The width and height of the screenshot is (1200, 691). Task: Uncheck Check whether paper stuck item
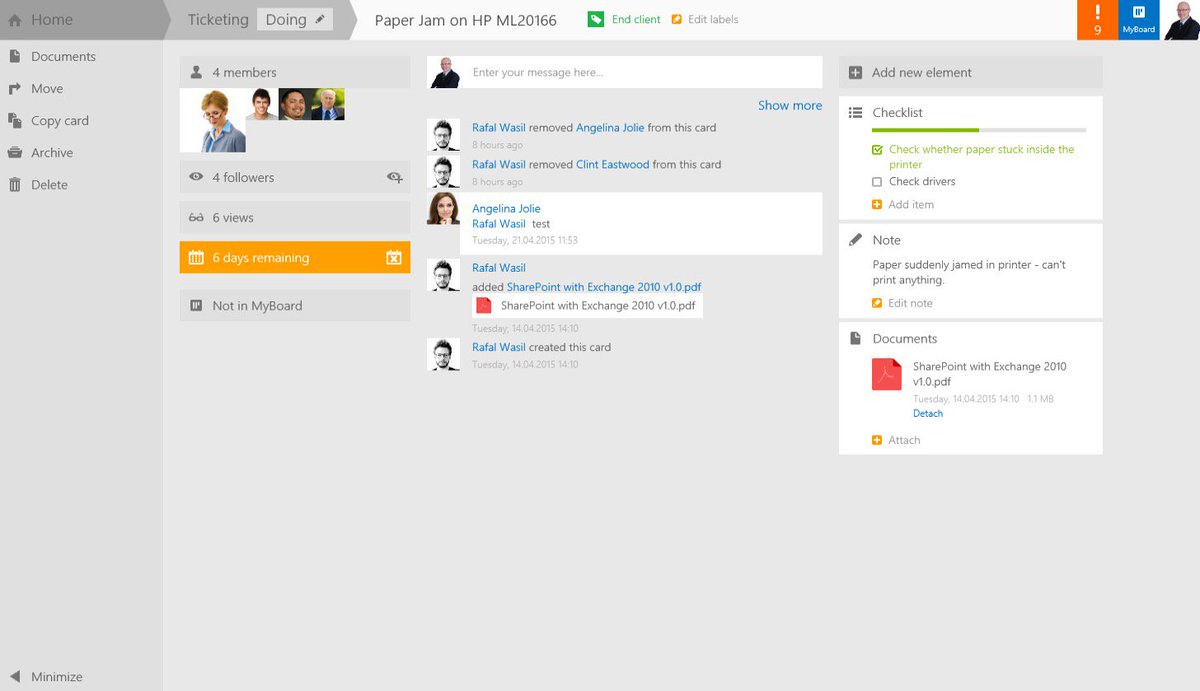click(877, 150)
